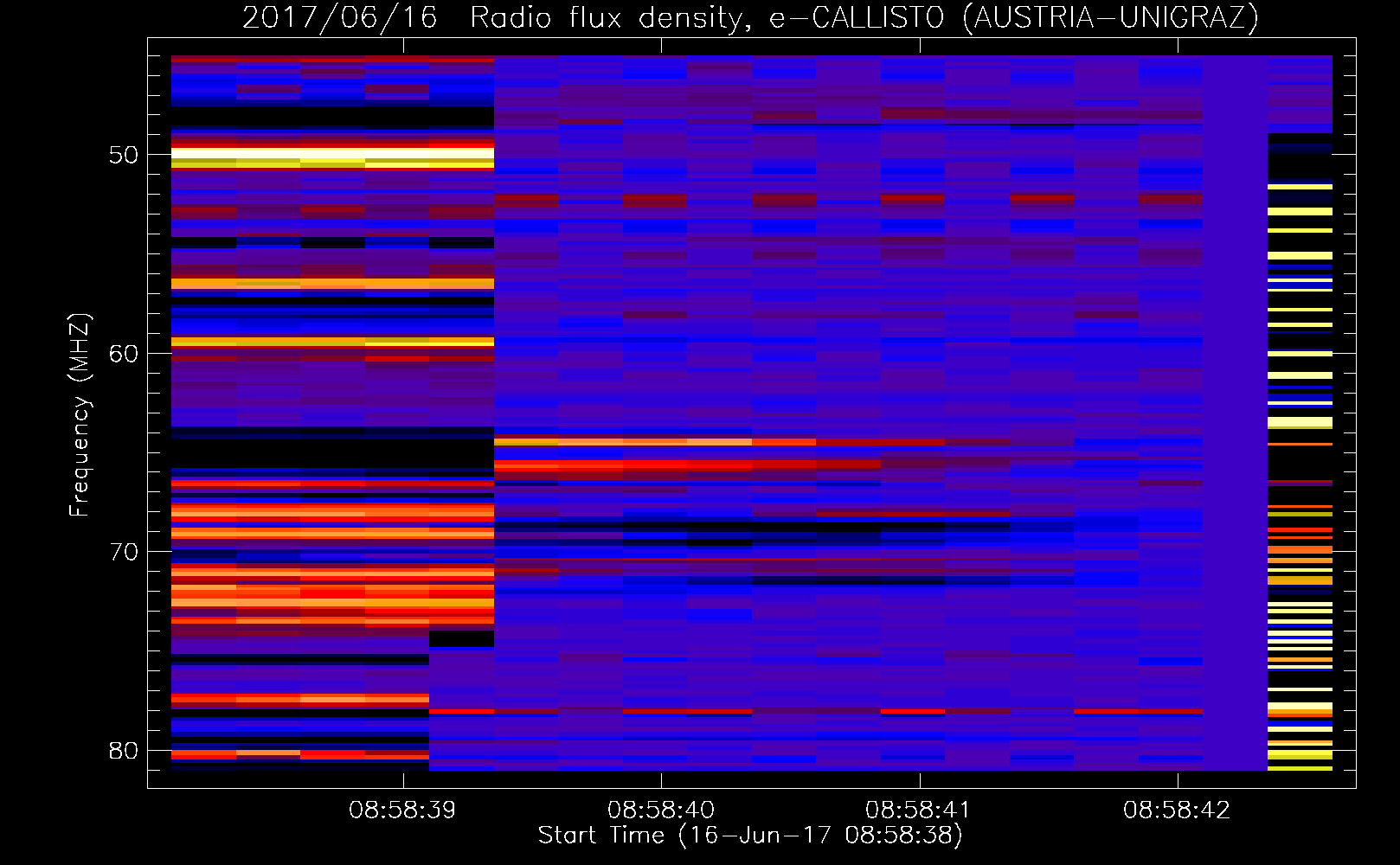Screen dimensions: 1400x865
Task: Click the striped calibration column at right edge
Action: [1300, 413]
